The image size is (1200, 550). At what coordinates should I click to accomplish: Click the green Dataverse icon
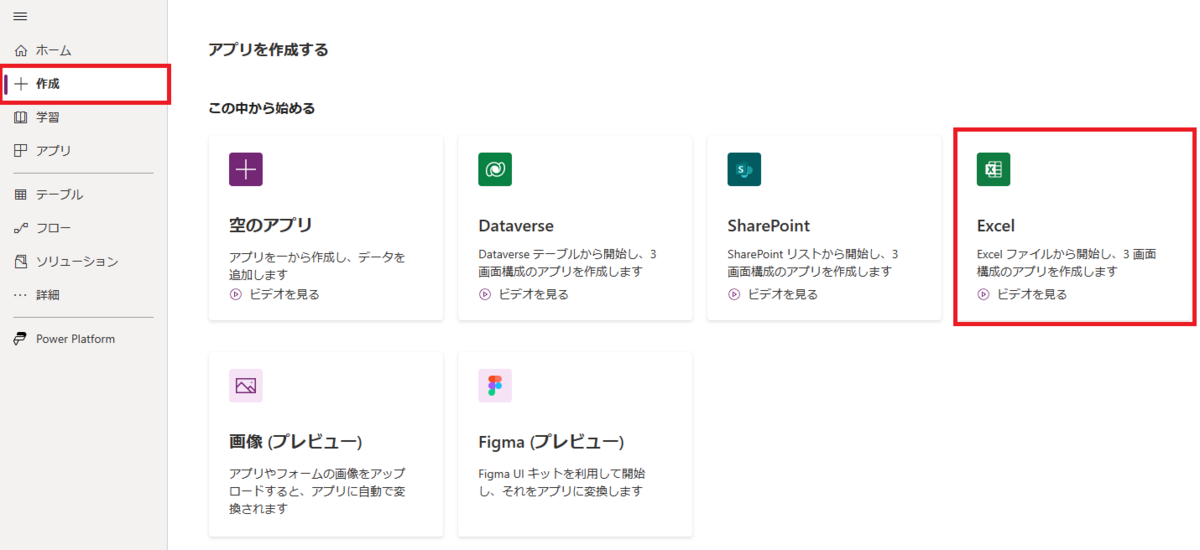[495, 170]
